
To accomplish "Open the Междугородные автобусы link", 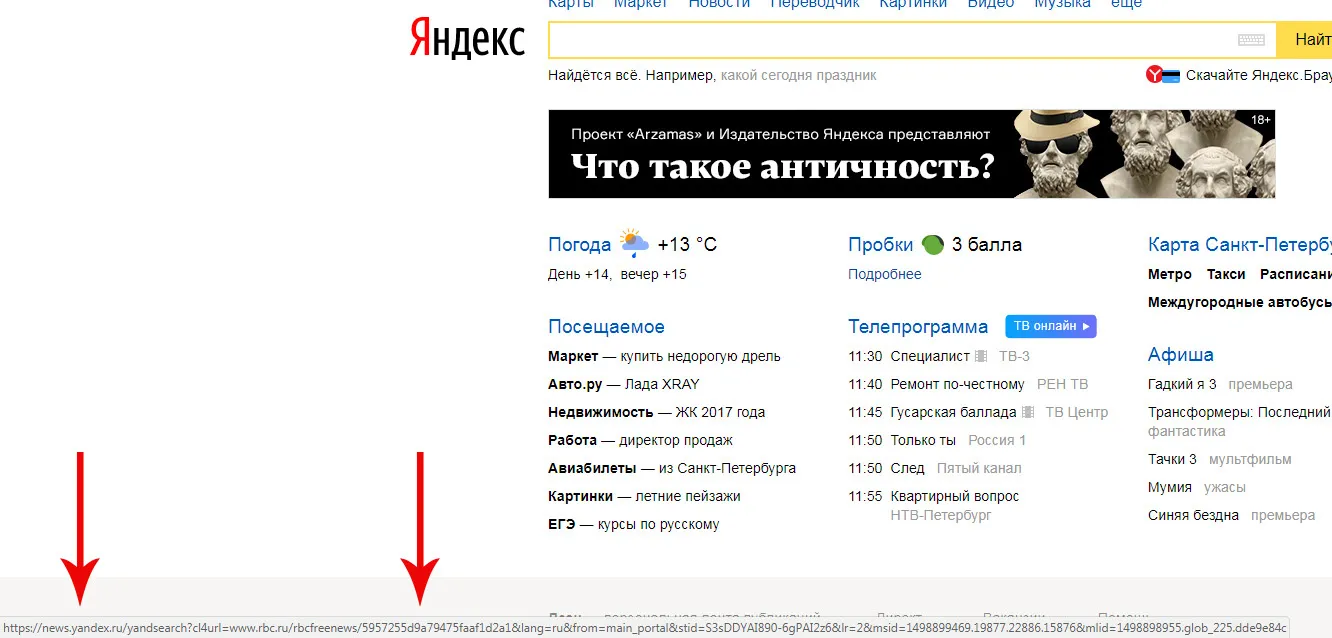I will tap(1240, 302).
